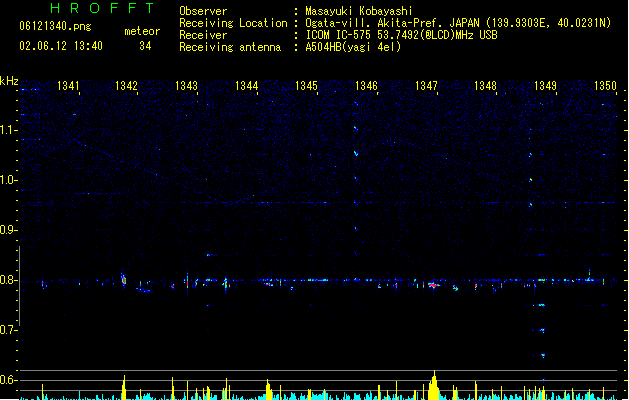Click the 1348 time marker
629x400 pixels.
click(x=485, y=86)
